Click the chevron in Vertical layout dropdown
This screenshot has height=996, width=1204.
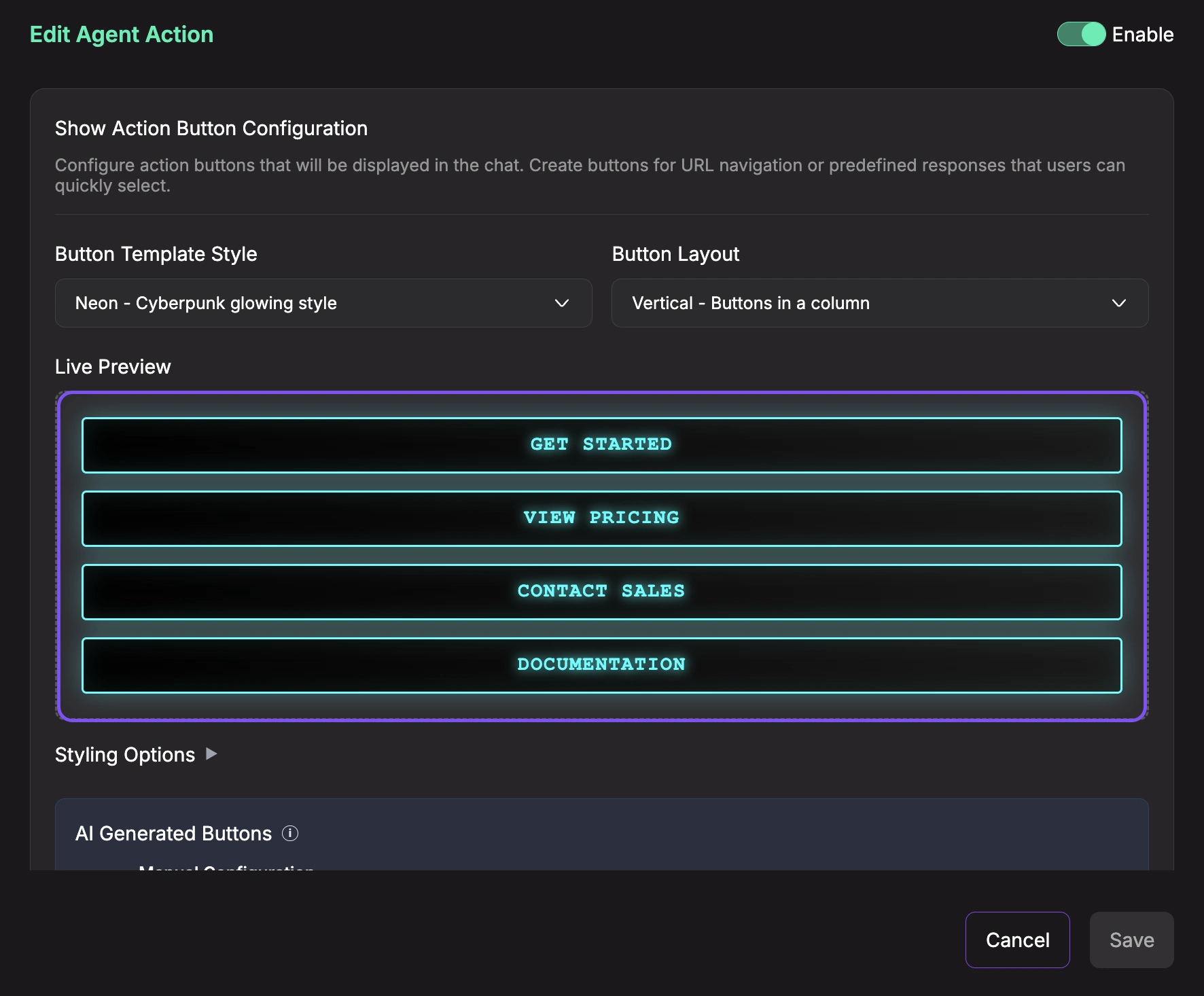tap(1118, 303)
